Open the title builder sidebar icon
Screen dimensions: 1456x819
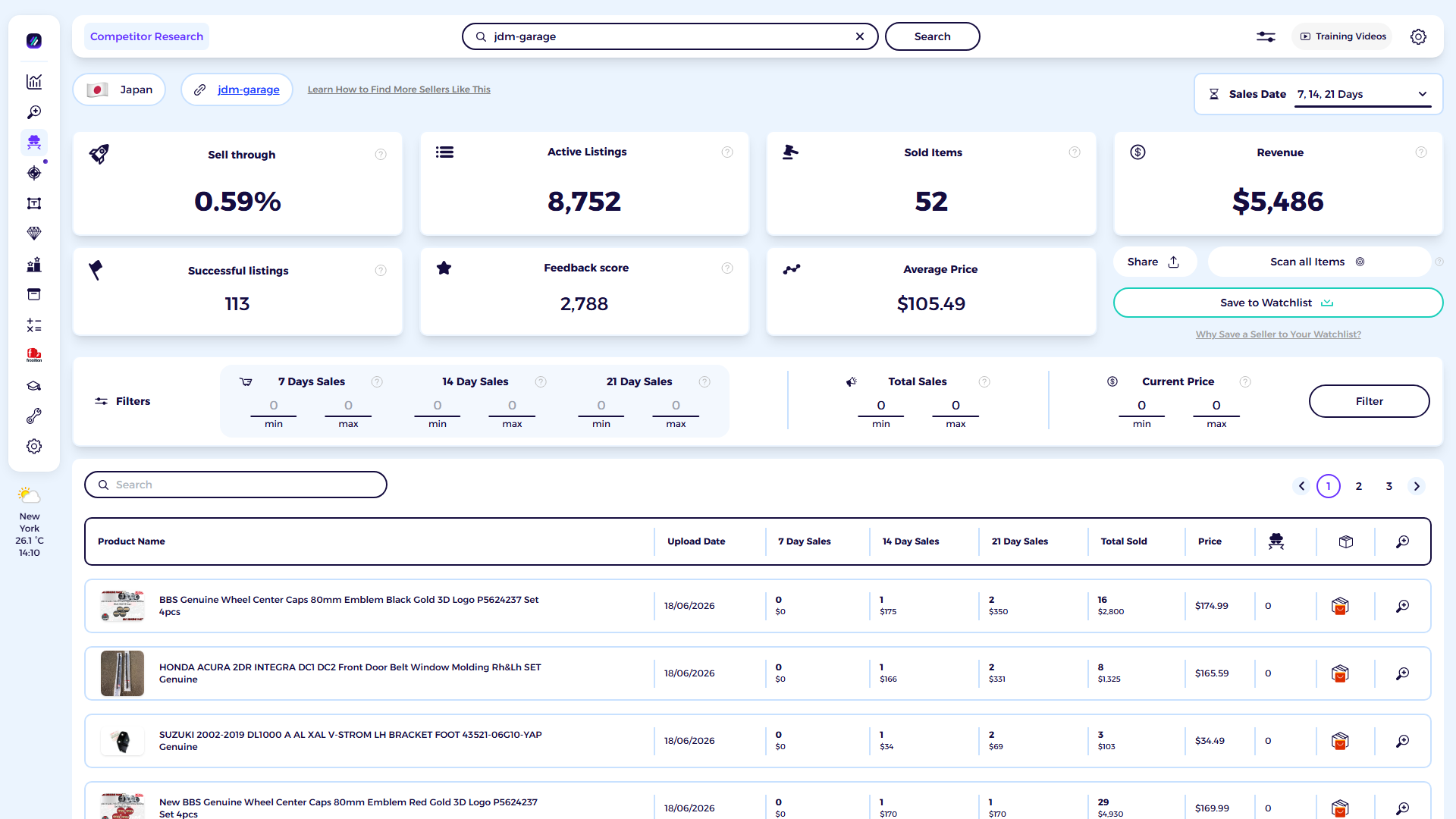click(x=34, y=203)
